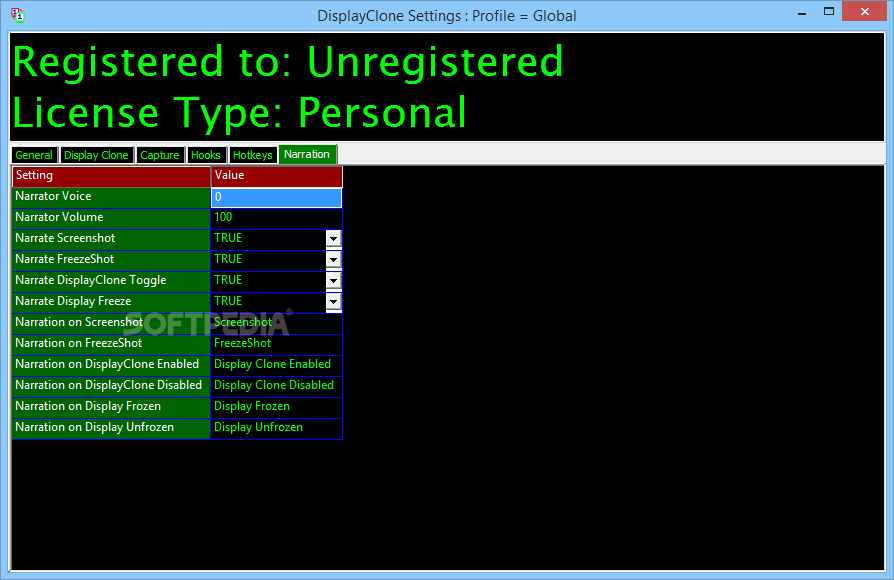Open the Display Clone tab
The image size is (894, 580).
(x=96, y=155)
